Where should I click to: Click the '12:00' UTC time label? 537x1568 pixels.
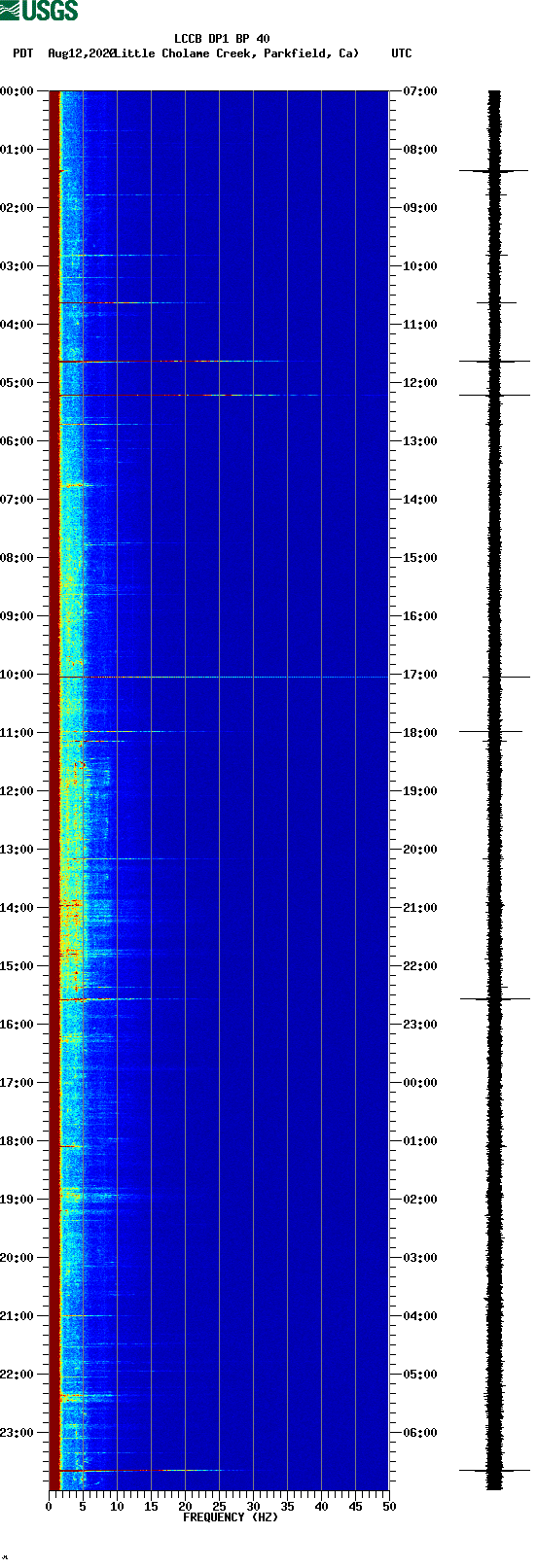coord(420,383)
